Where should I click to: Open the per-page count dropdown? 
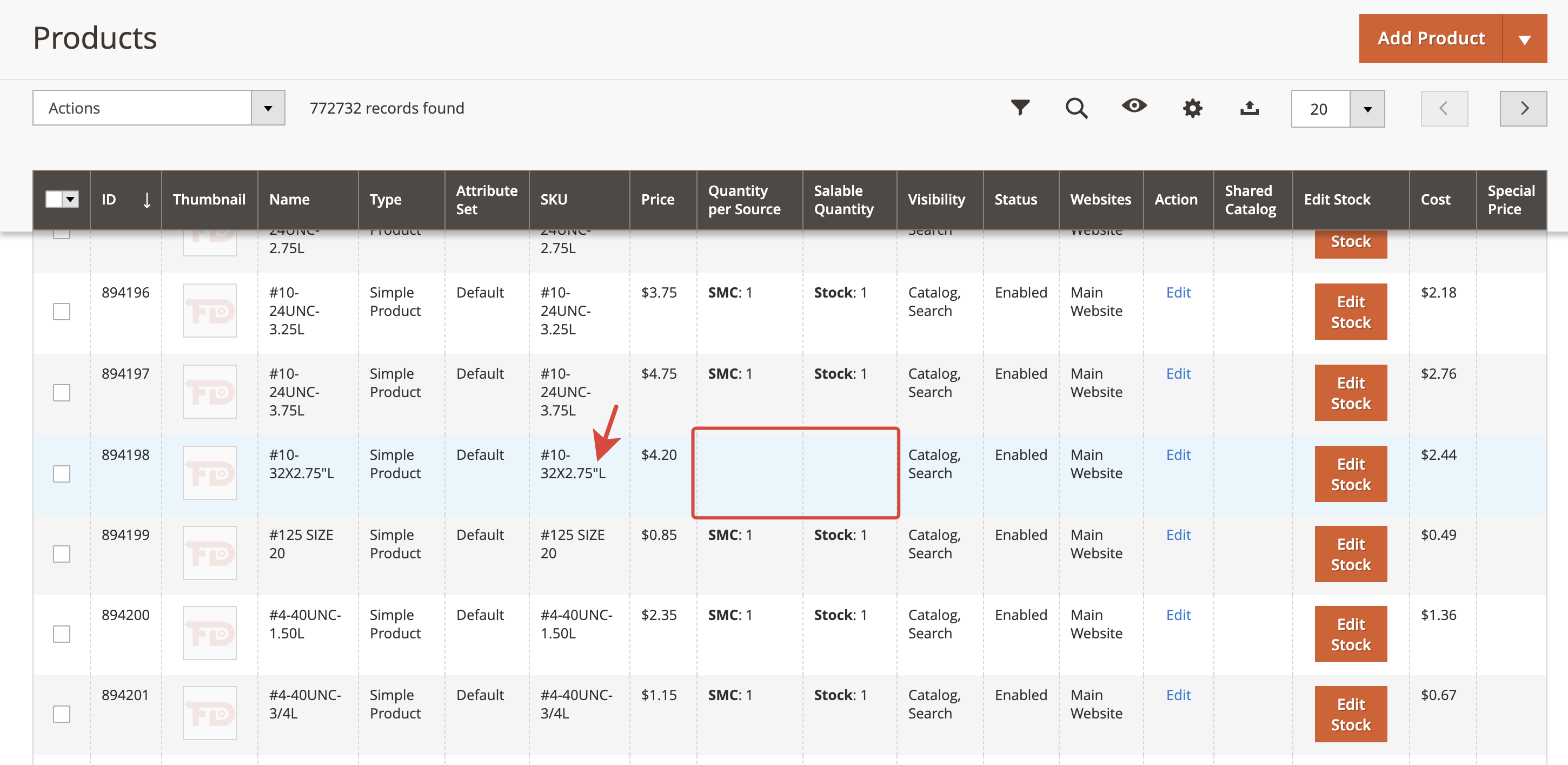click(x=1366, y=109)
